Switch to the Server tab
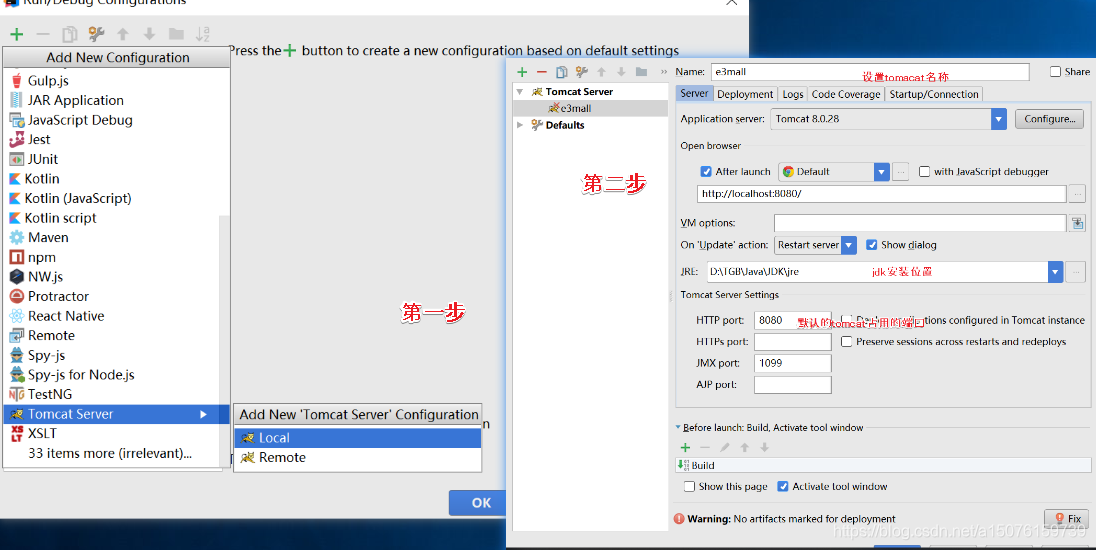This screenshot has width=1096, height=550. point(694,94)
